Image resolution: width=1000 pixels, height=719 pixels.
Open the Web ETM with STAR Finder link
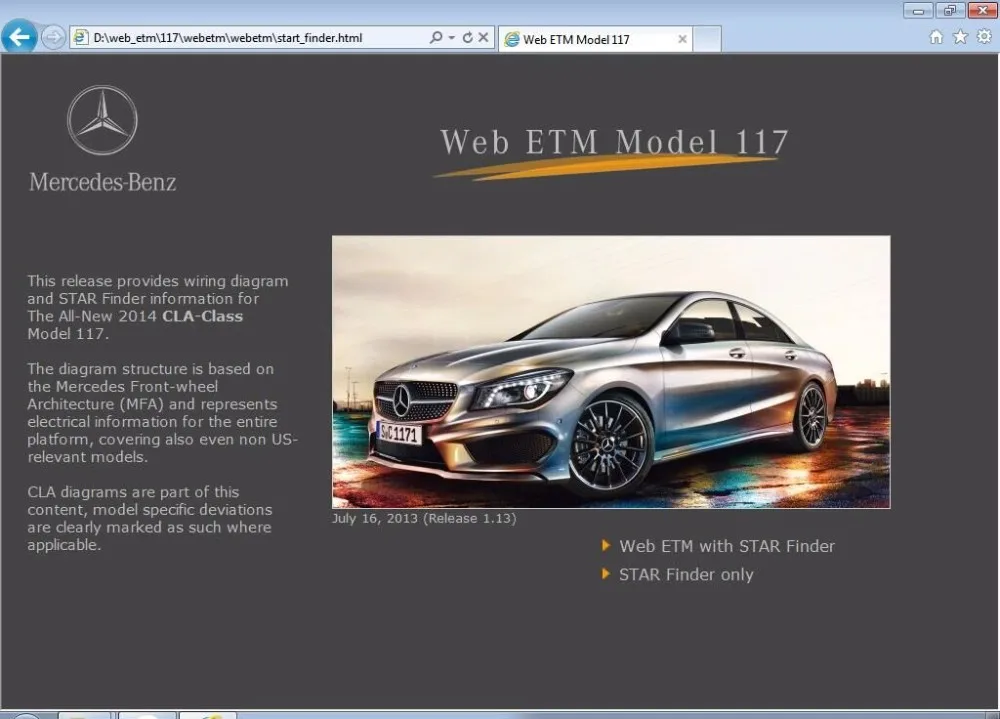tap(727, 546)
